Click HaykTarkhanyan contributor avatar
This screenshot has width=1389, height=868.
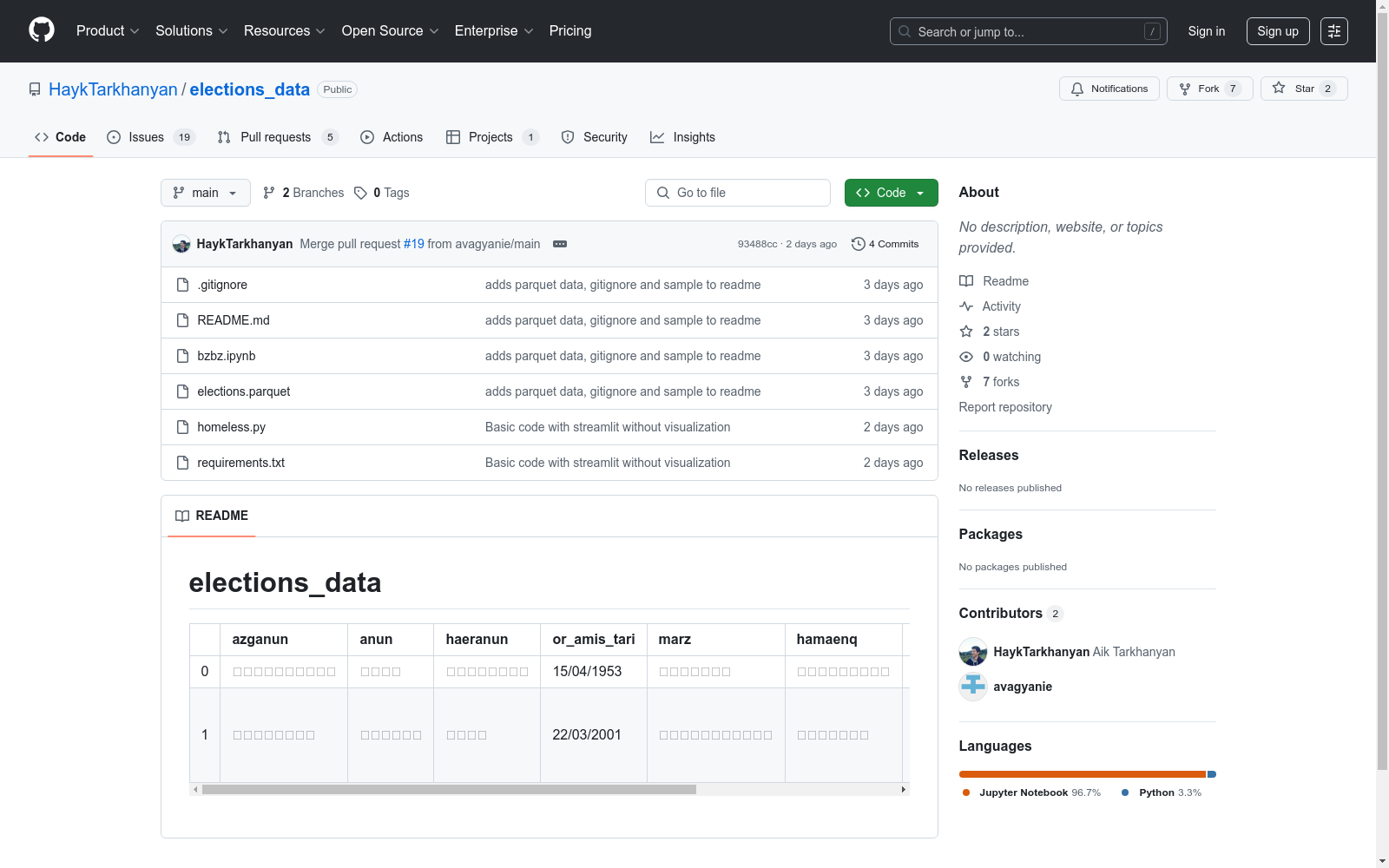[973, 652]
